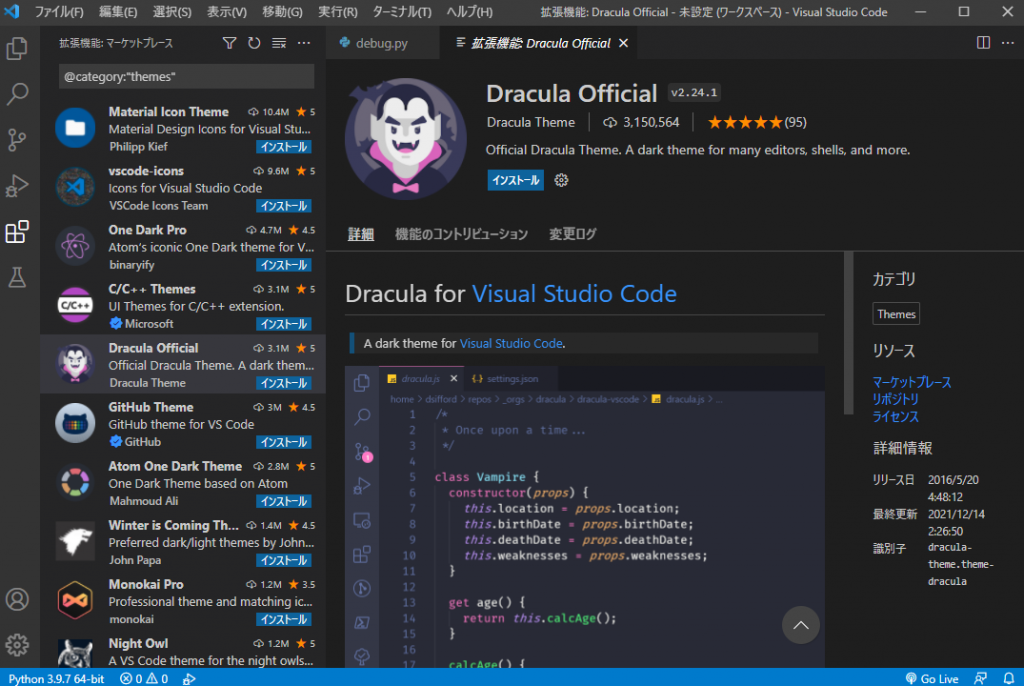The width and height of the screenshot is (1024, 686).
Task: Open the 移動(G) menu
Action: [x=282, y=12]
